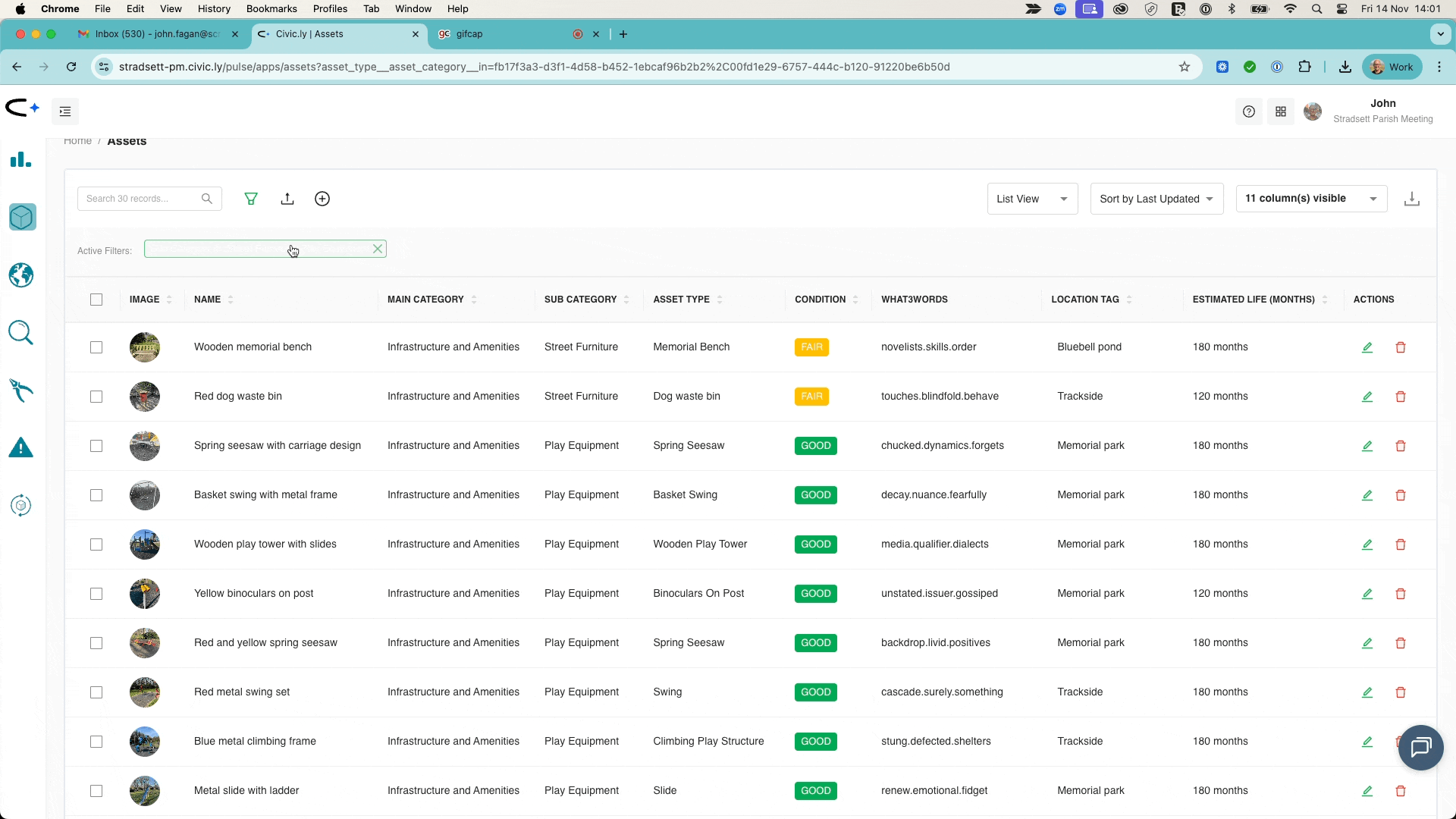The image size is (1456, 819).
Task: Switch to the Inbox Gmail tab
Action: (157, 34)
